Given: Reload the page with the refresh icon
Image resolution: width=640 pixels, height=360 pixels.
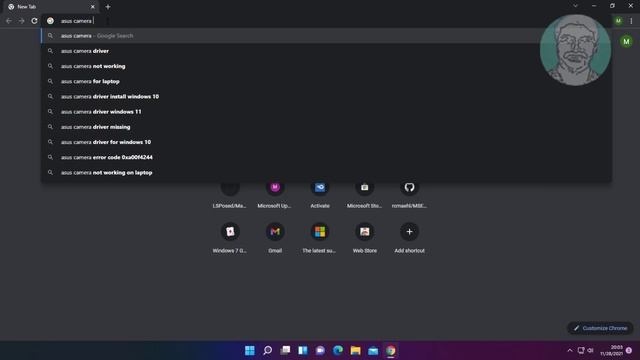Looking at the screenshot, I should (x=34, y=21).
